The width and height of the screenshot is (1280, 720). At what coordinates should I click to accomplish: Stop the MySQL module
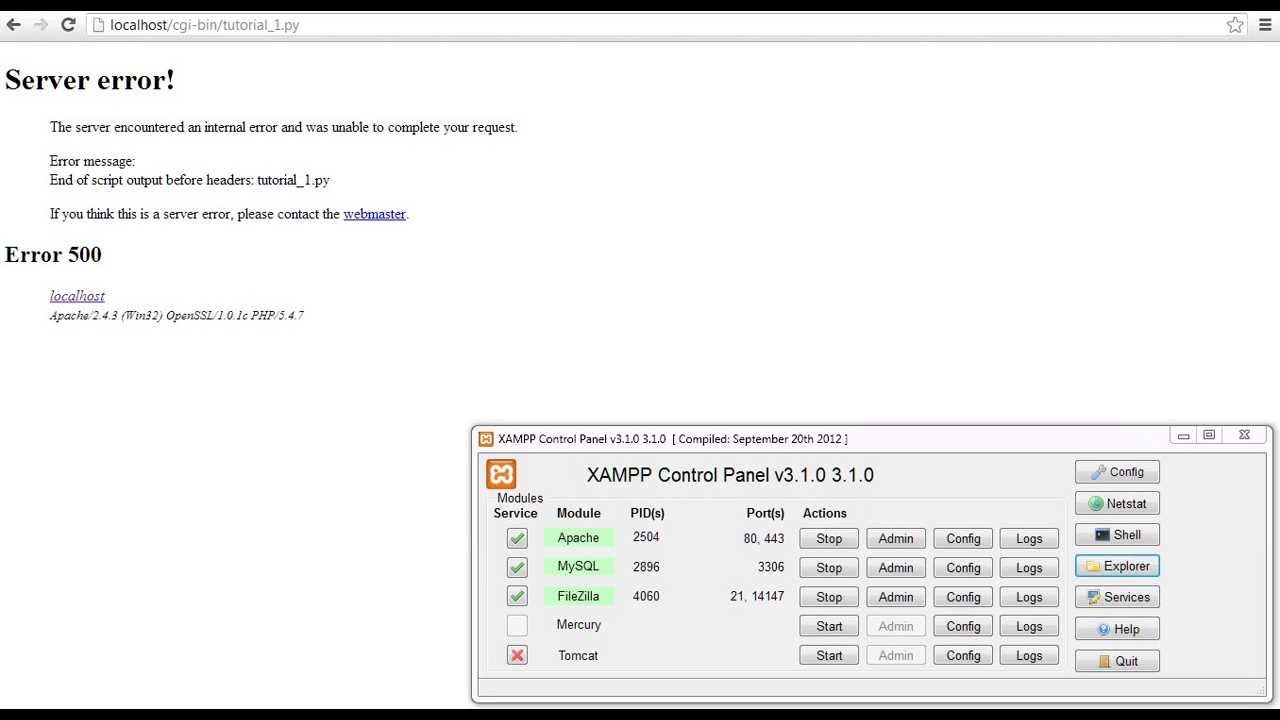coord(829,567)
